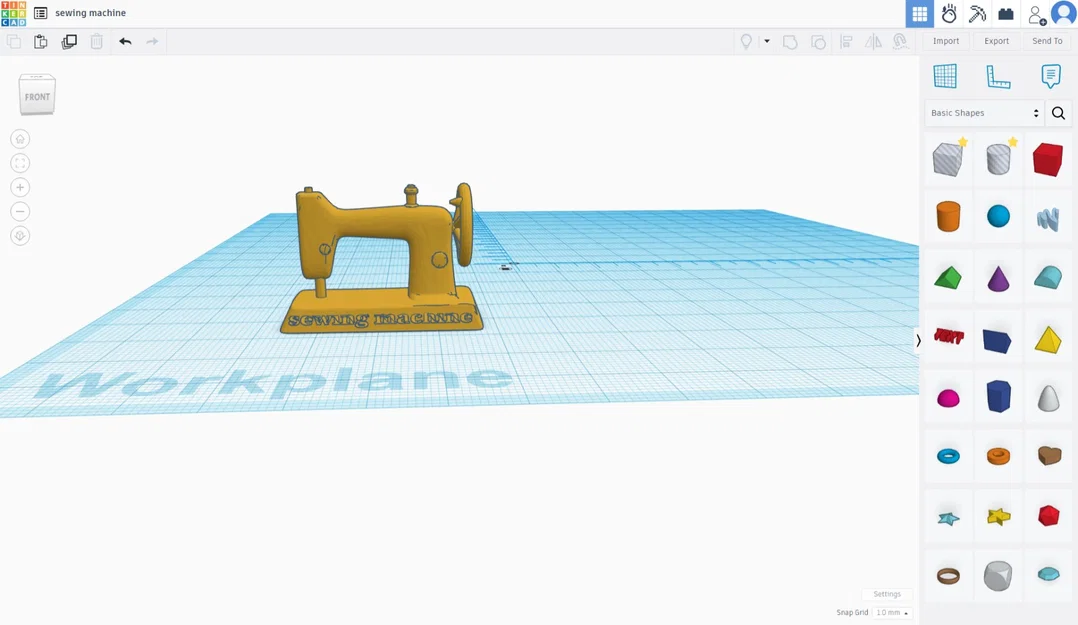Click the Workplane tool icon
The image size is (1078, 625).
tap(945, 76)
